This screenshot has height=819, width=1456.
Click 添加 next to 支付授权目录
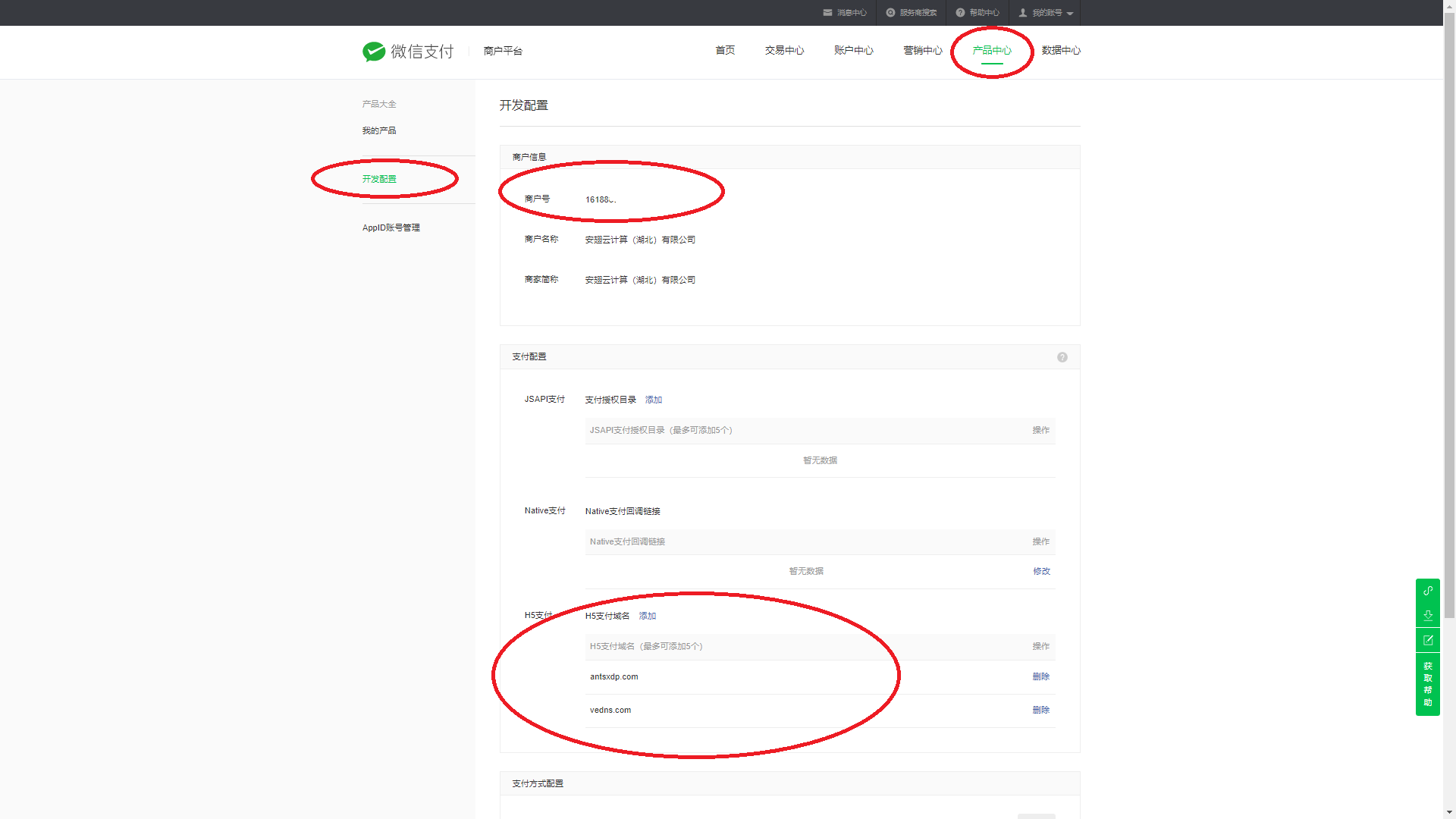pos(654,400)
